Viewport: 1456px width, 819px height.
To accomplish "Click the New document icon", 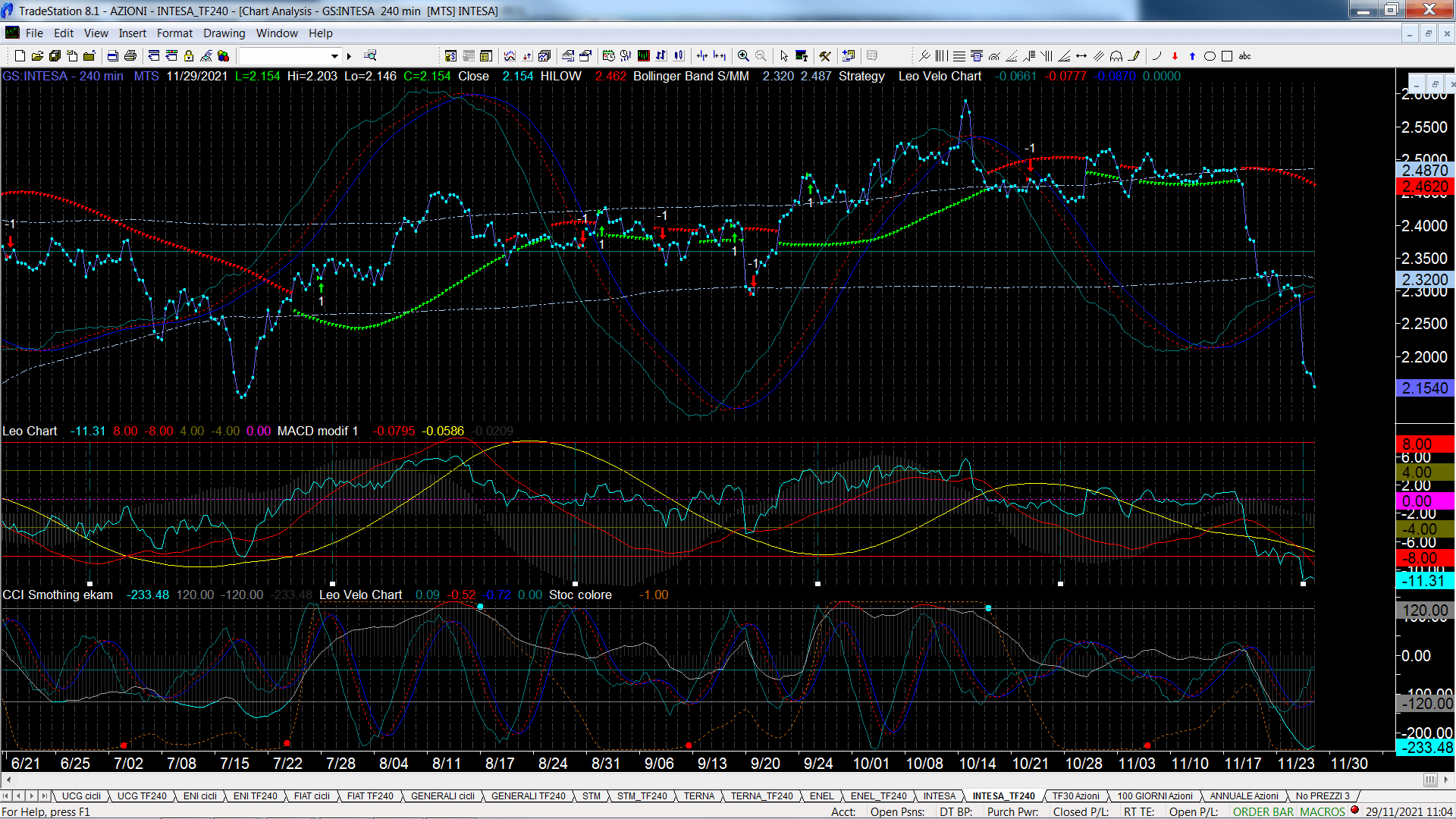I will [20, 56].
